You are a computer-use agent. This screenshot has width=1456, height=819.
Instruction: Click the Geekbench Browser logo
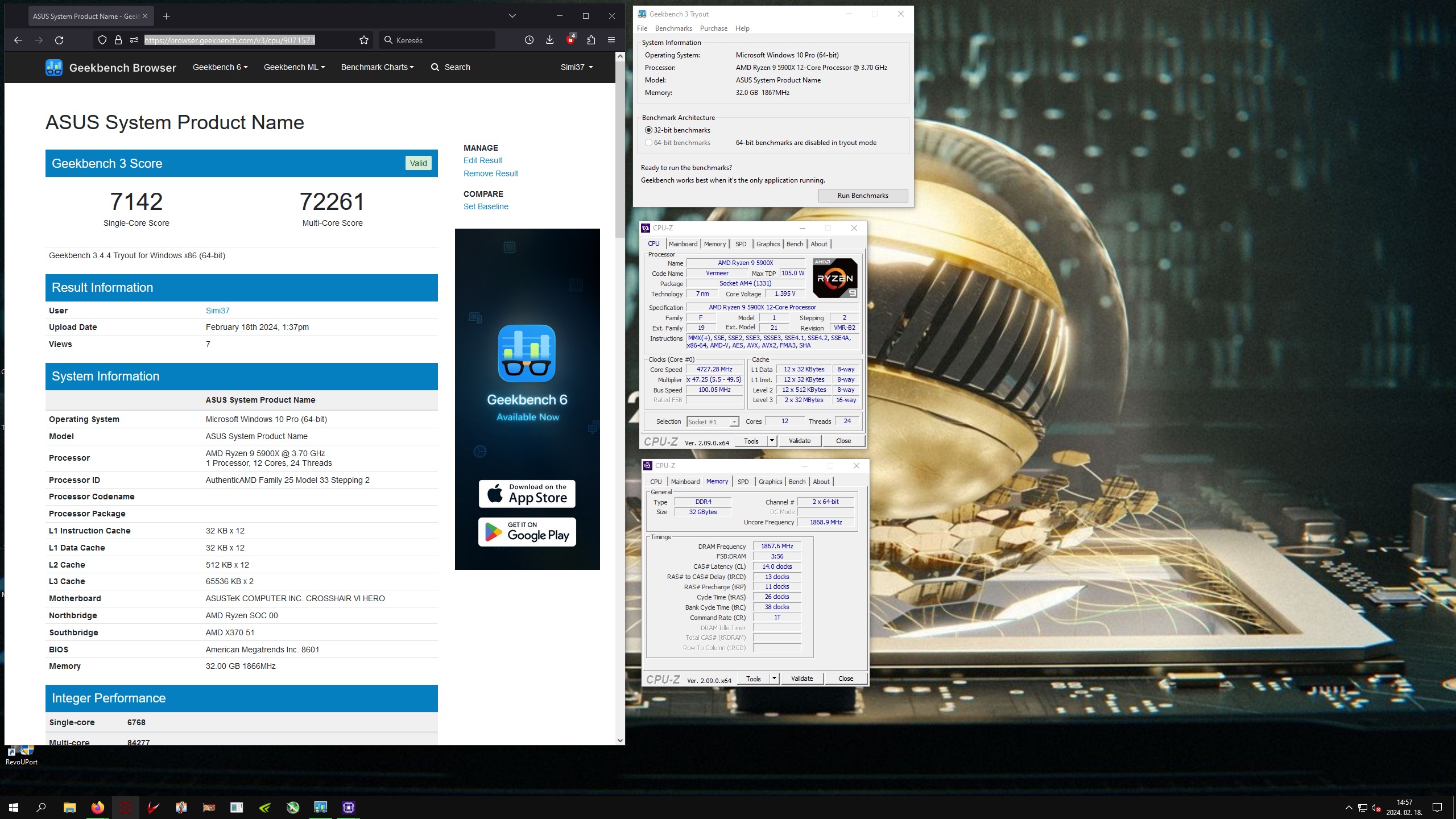(111, 68)
